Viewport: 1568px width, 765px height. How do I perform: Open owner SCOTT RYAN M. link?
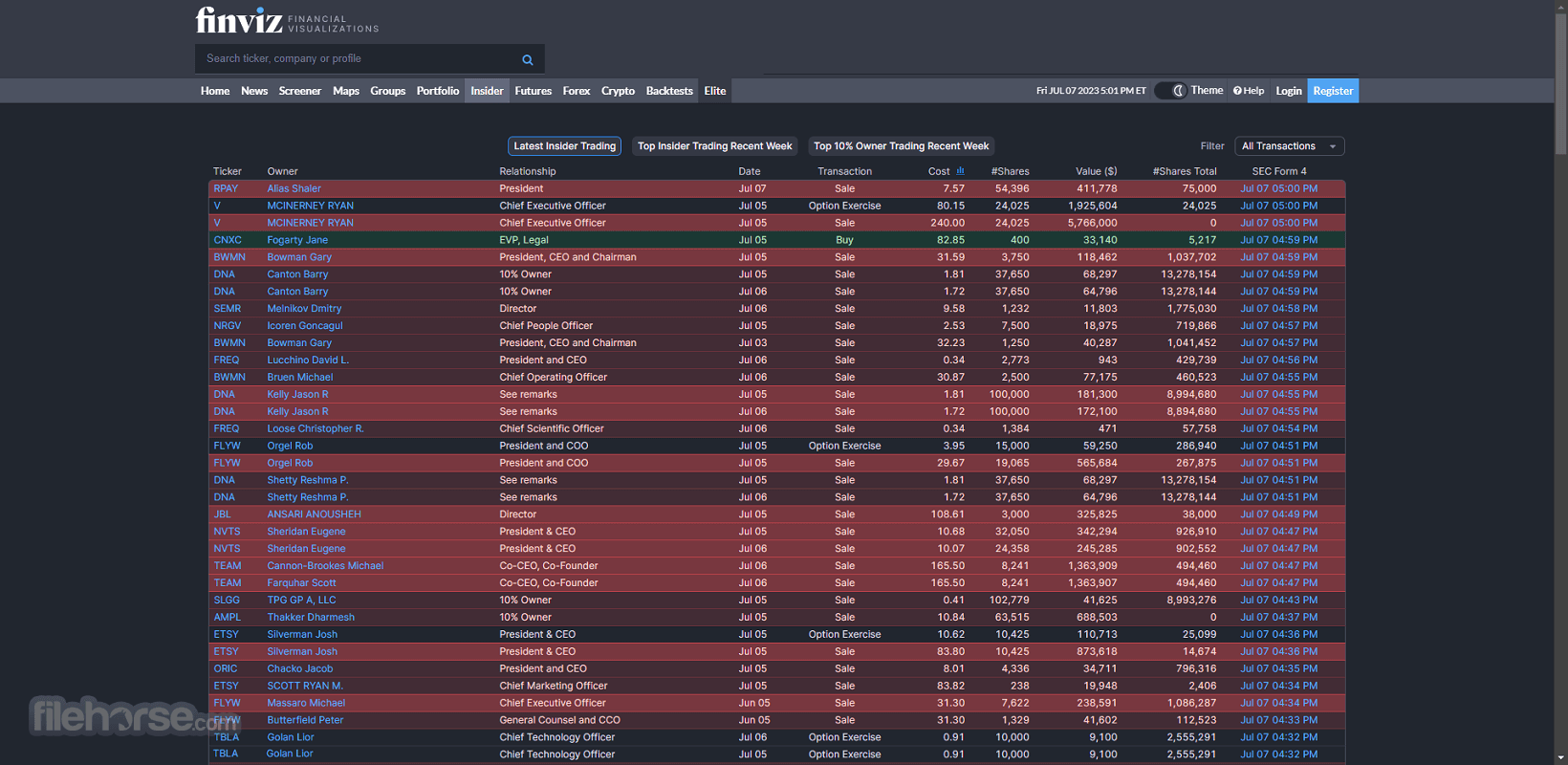(x=305, y=686)
